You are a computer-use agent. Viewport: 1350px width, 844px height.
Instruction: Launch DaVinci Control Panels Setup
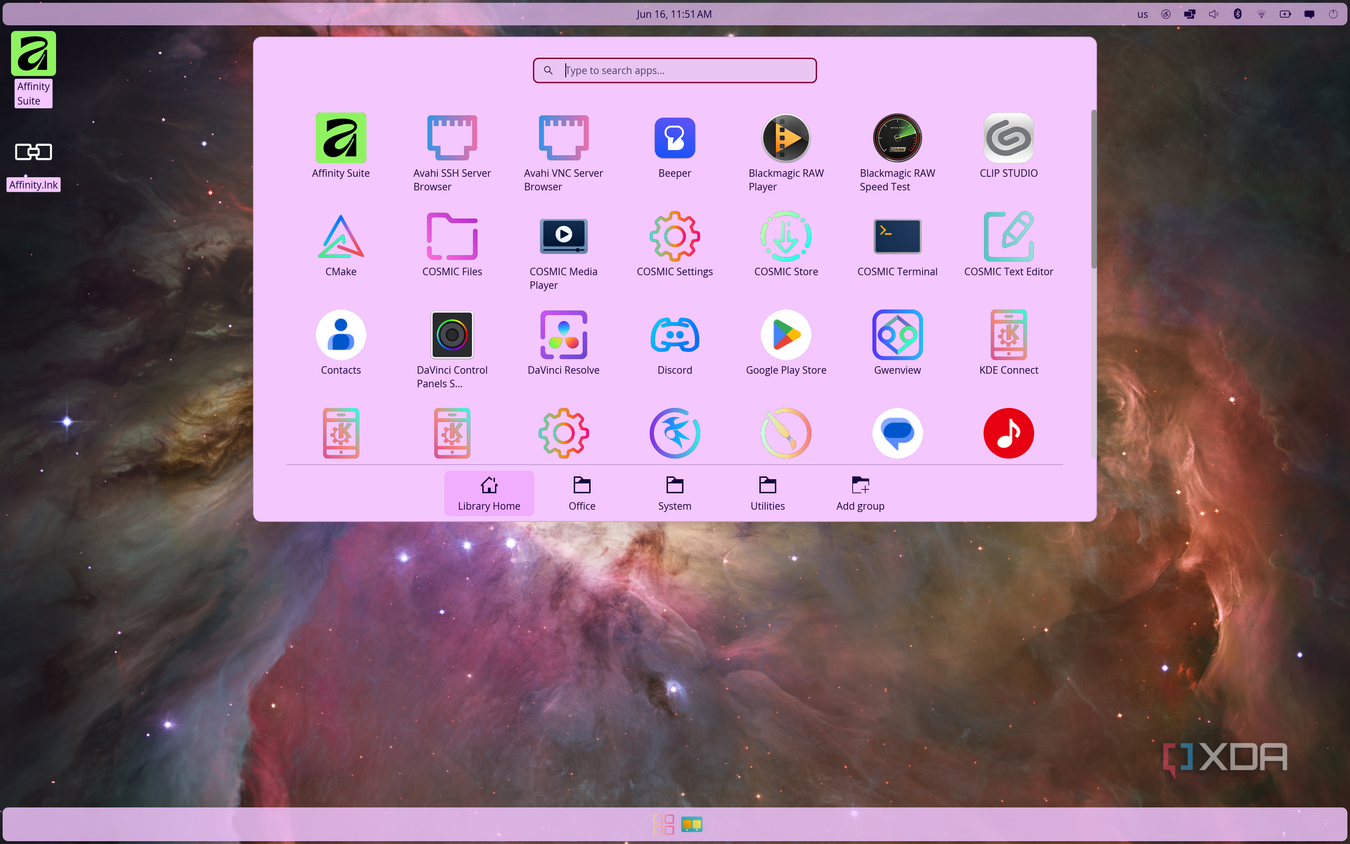tap(452, 349)
